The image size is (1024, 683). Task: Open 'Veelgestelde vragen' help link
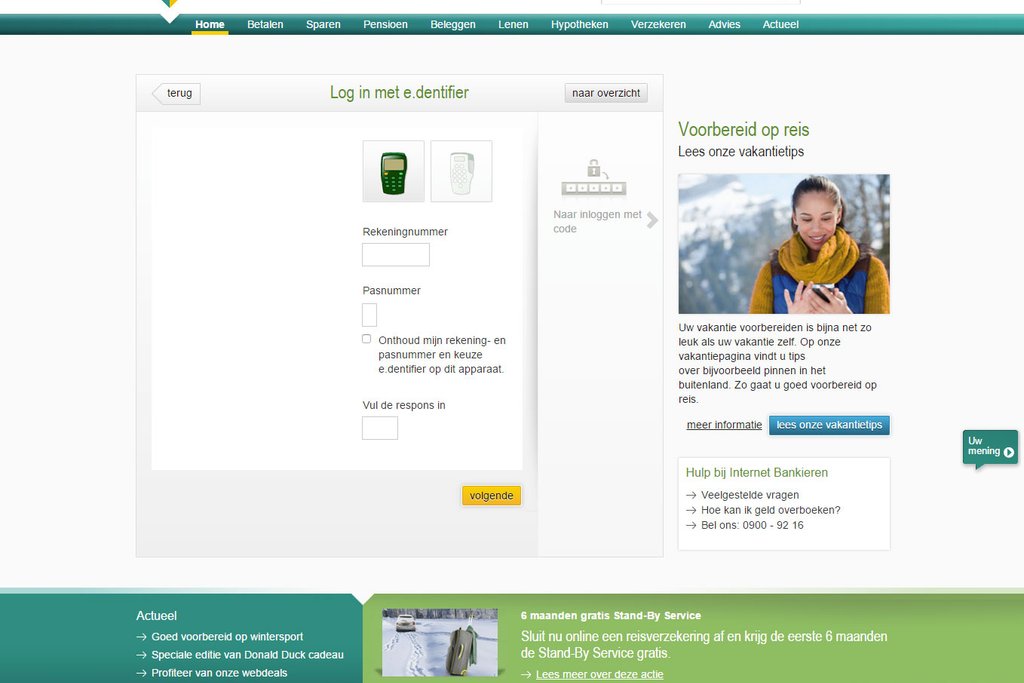[750, 495]
